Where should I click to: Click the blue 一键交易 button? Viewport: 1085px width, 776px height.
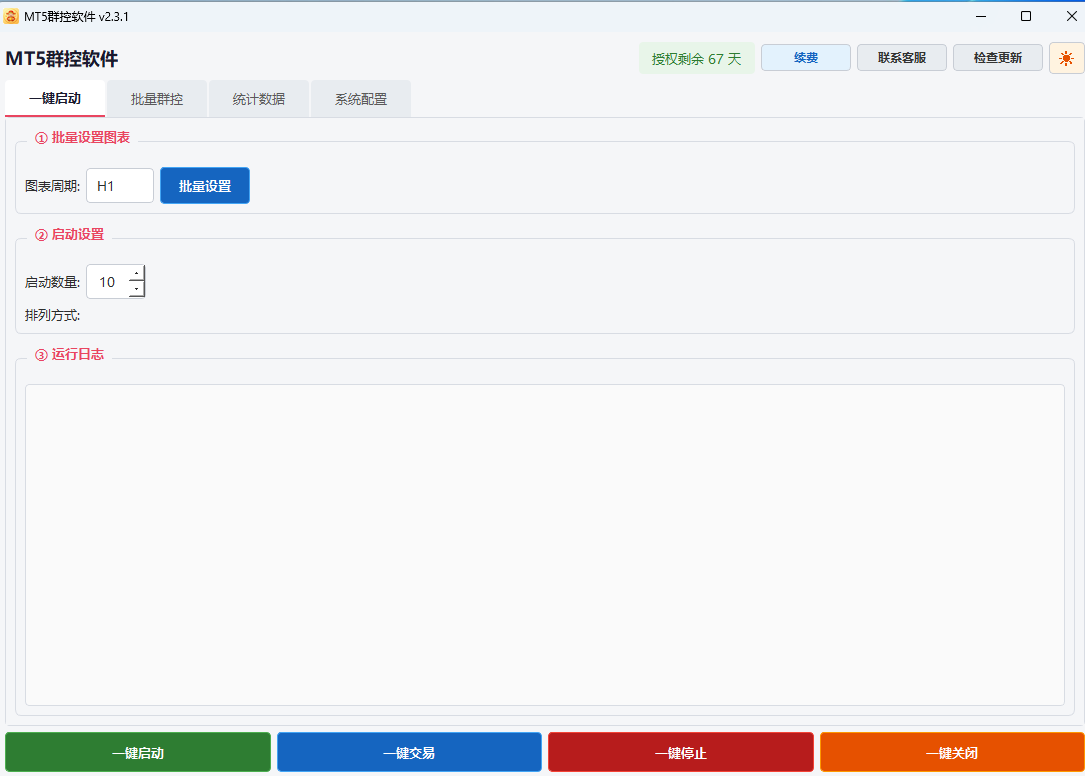409,752
